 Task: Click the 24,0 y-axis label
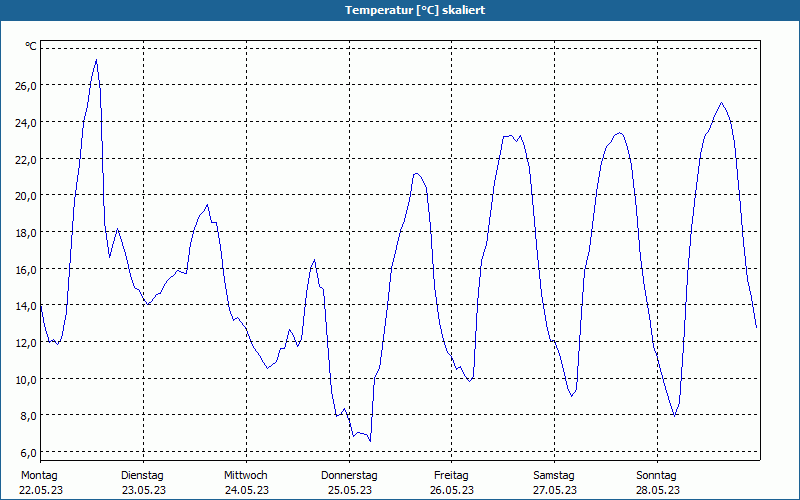pos(26,122)
